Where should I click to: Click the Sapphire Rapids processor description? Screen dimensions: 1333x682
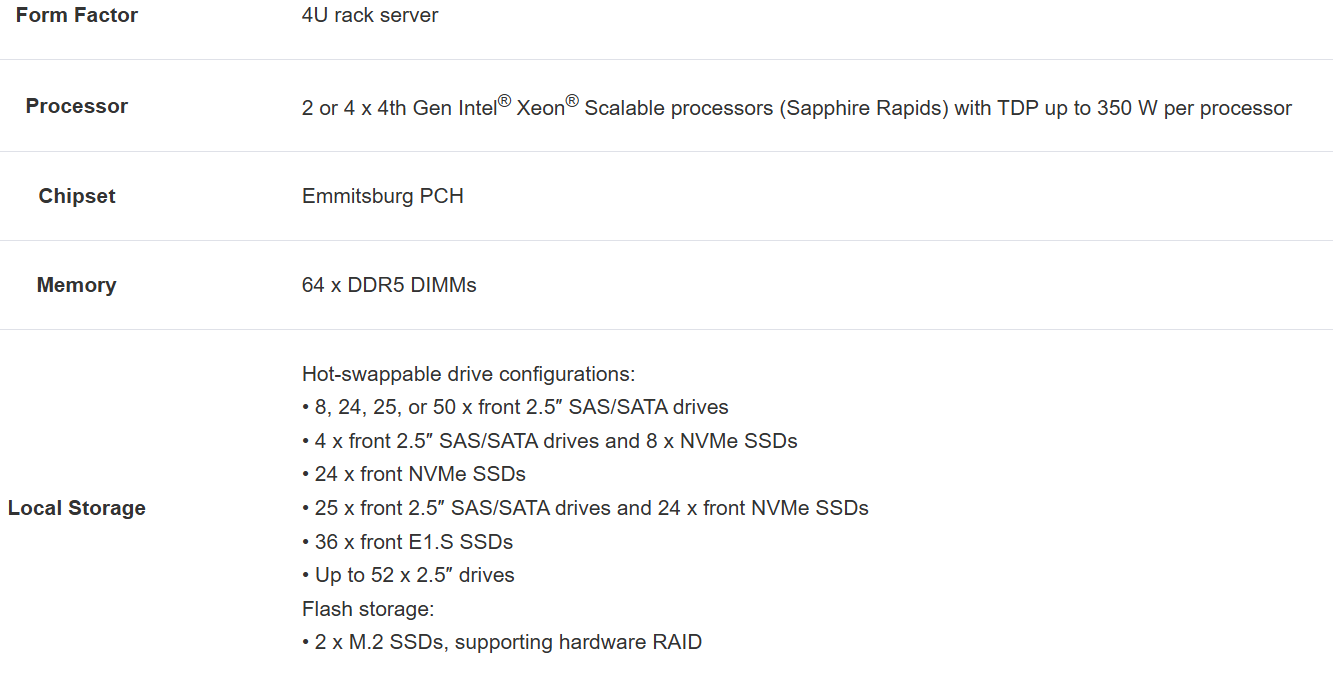pos(797,107)
